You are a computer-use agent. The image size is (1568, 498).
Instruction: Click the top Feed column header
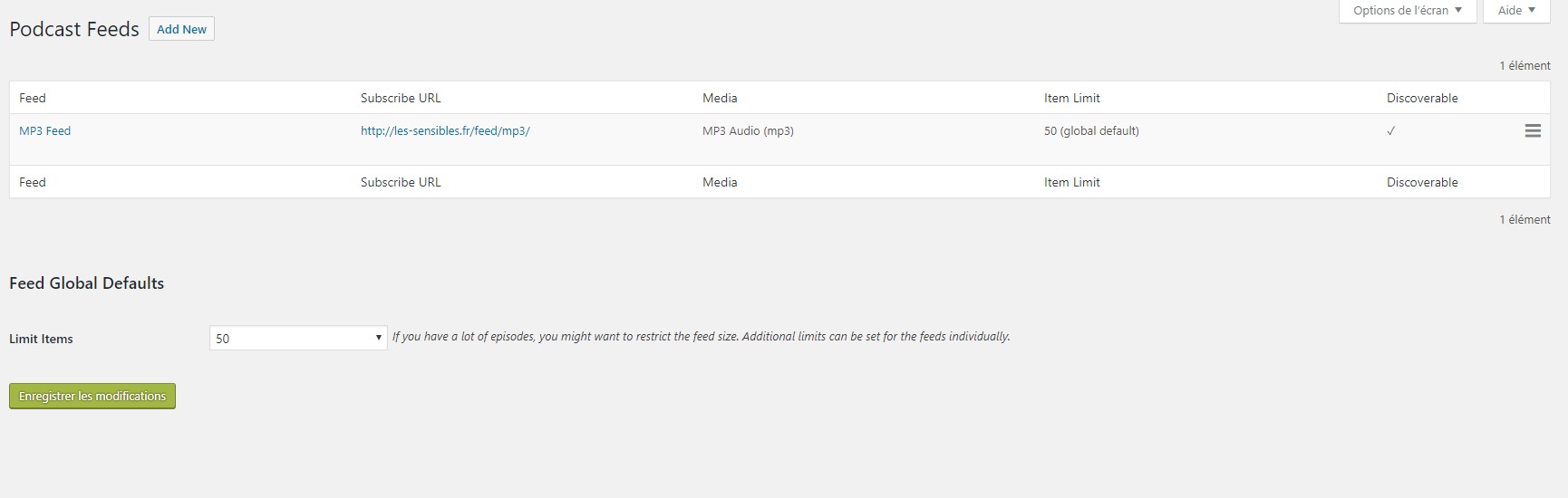(x=33, y=98)
